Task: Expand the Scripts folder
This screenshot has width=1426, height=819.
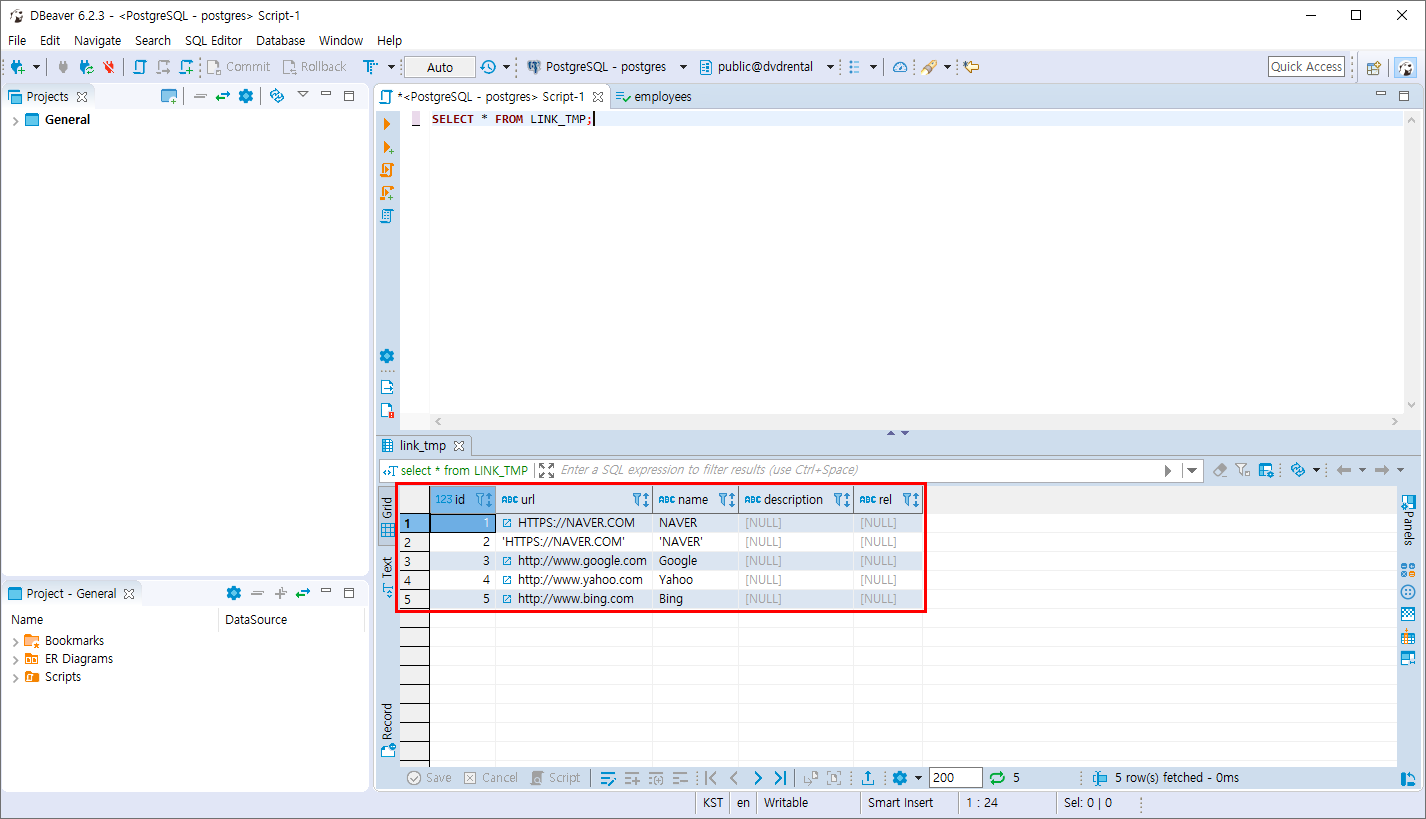Action: coord(15,677)
